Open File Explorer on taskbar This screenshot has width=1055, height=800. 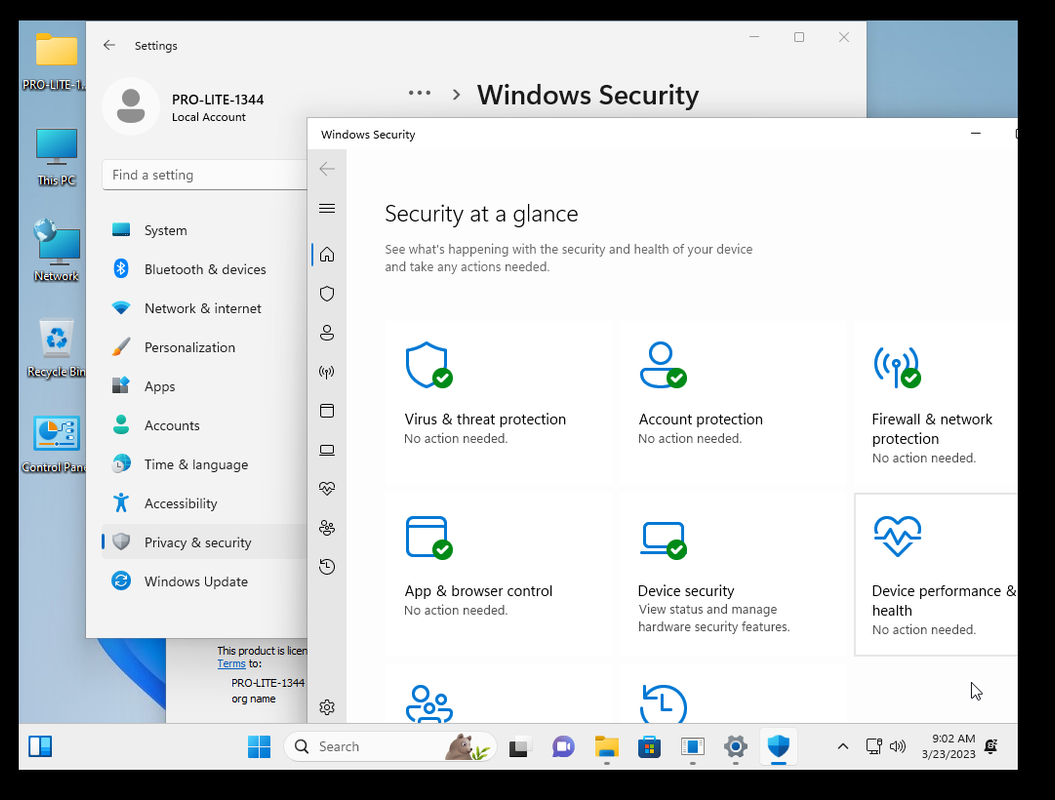(x=606, y=746)
